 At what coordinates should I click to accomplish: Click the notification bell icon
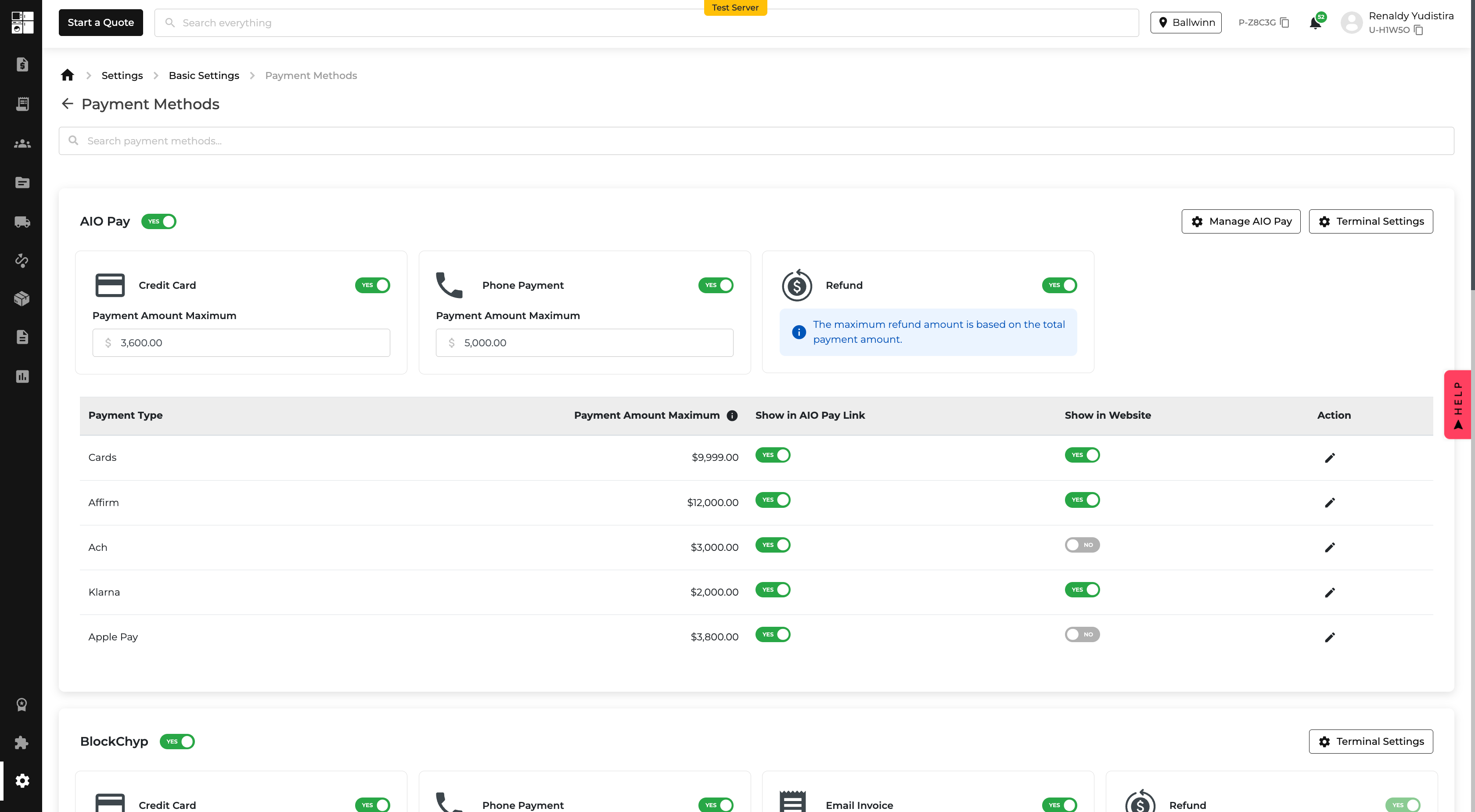(1315, 23)
